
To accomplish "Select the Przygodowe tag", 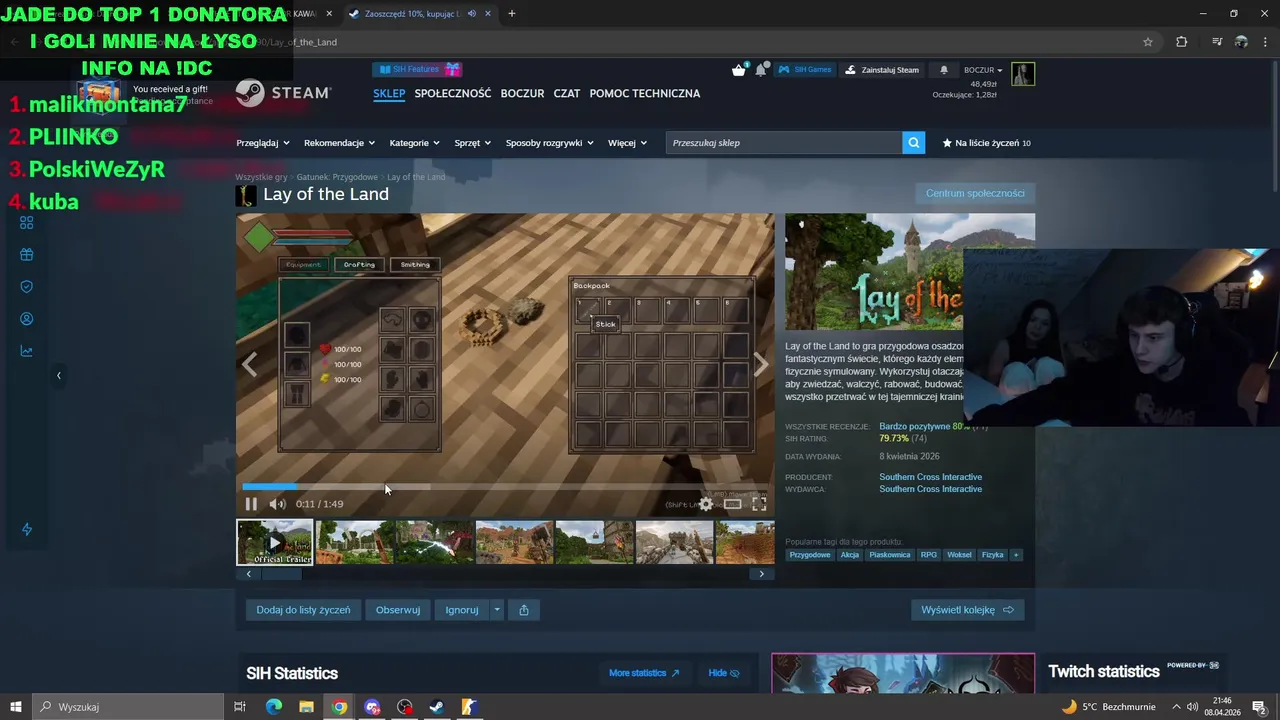I will [x=810, y=555].
